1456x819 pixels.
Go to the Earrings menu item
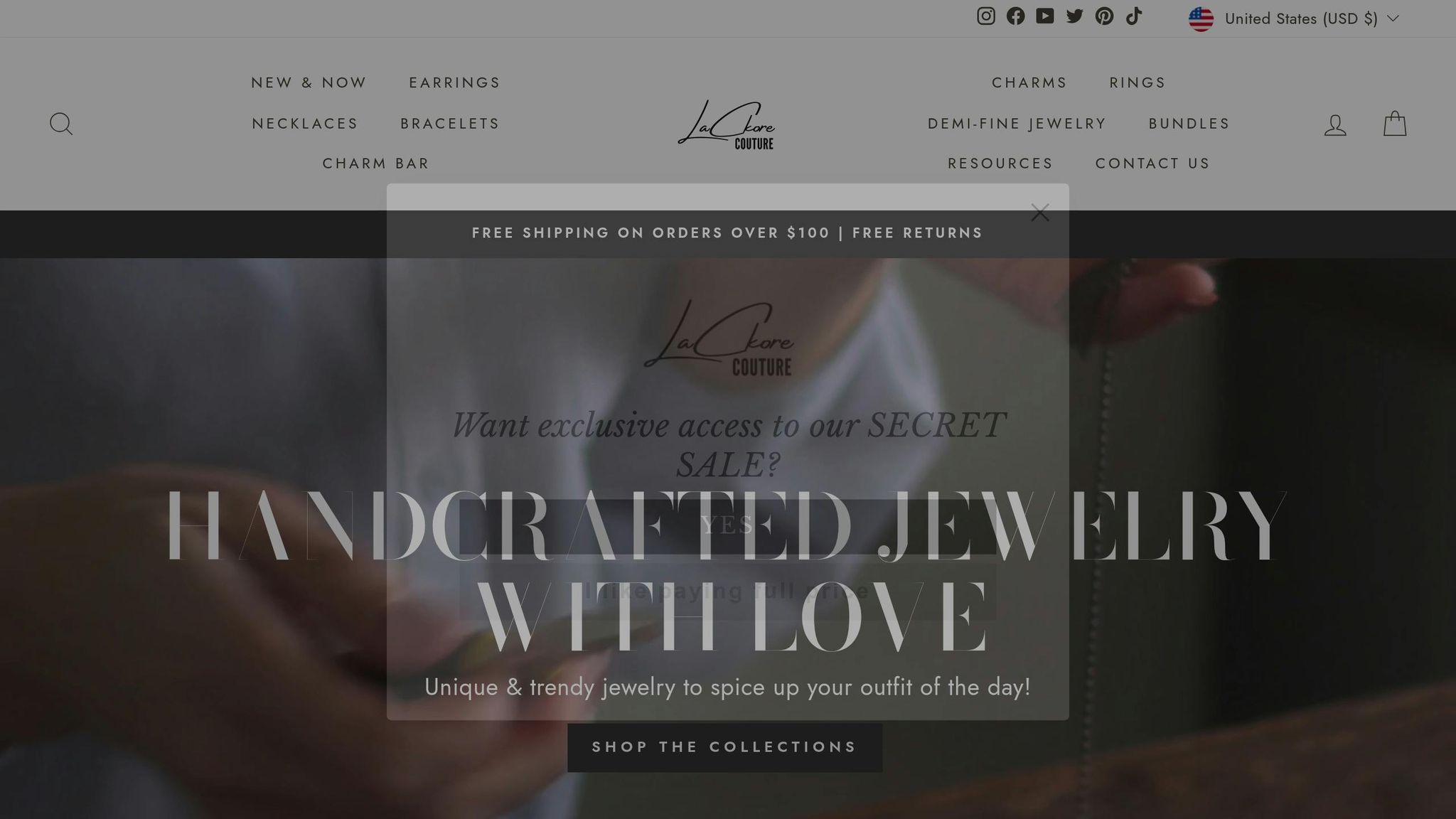click(x=454, y=82)
